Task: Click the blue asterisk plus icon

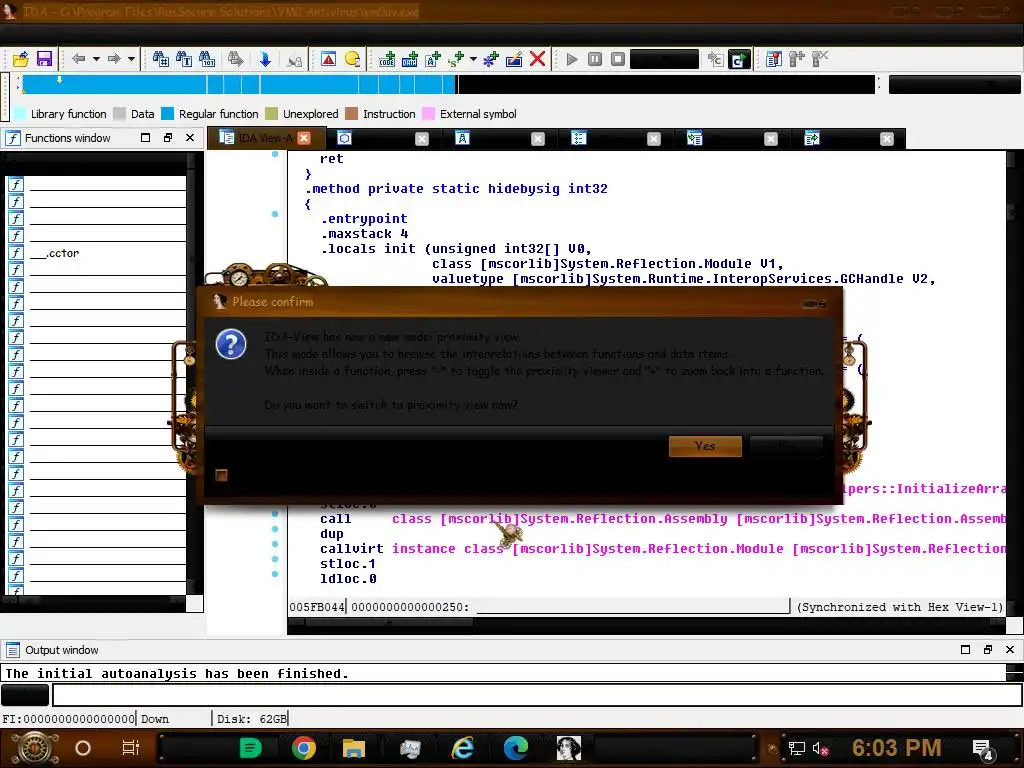Action: tap(490, 59)
